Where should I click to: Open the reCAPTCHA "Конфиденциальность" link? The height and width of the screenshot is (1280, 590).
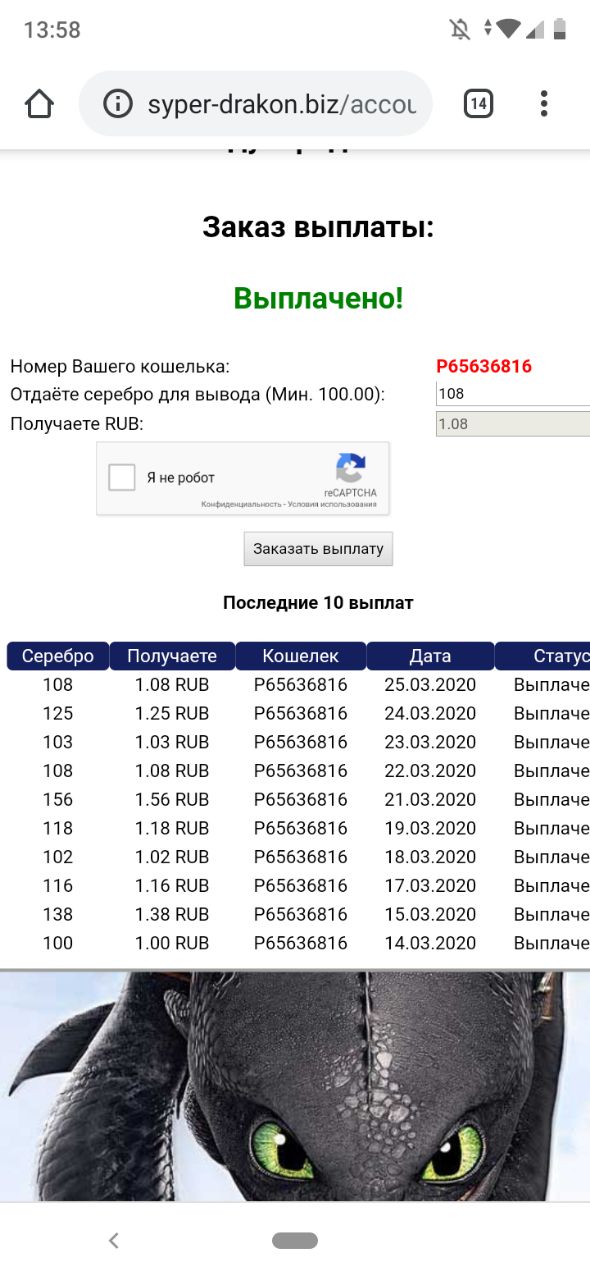(238, 504)
